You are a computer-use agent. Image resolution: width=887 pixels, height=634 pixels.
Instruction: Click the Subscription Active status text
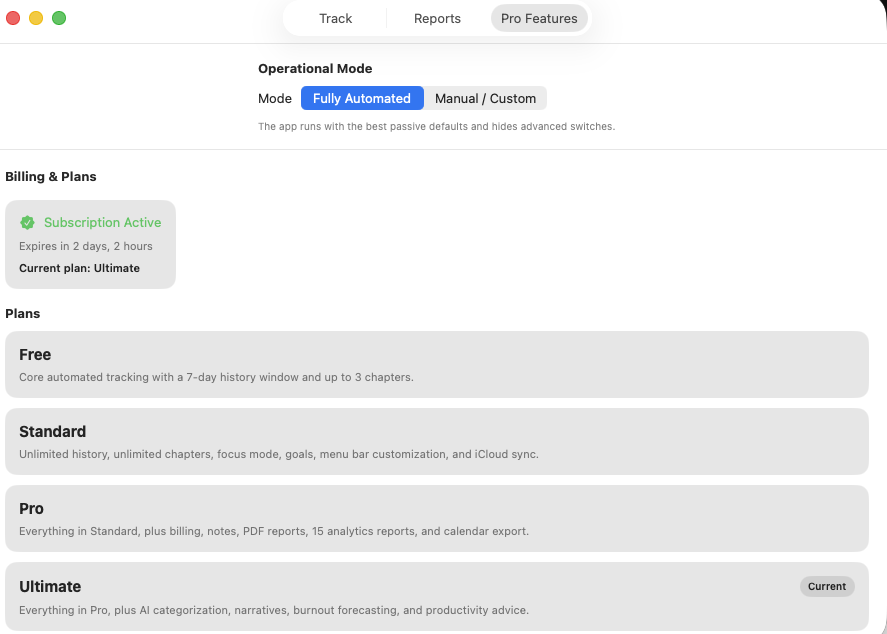pyautogui.click(x=102, y=223)
